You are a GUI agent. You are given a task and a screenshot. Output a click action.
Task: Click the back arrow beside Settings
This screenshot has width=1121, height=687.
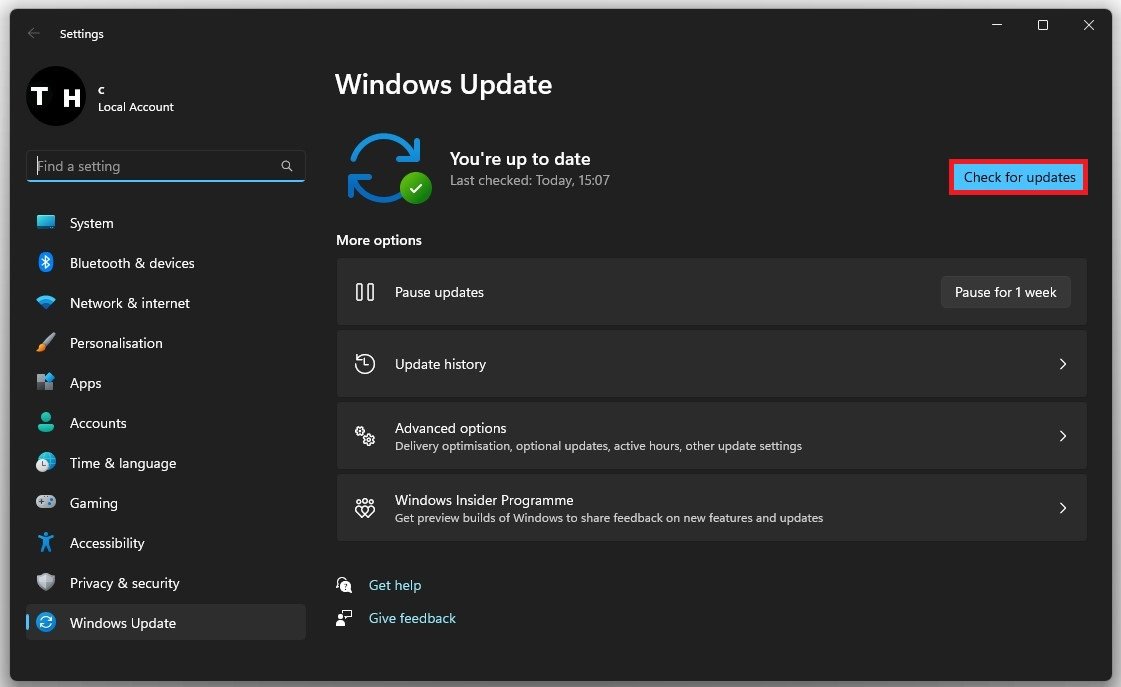[34, 34]
